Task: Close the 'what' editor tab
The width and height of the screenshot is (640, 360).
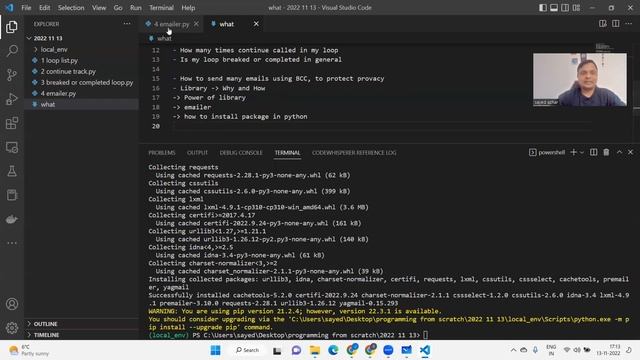Action: (x=256, y=24)
